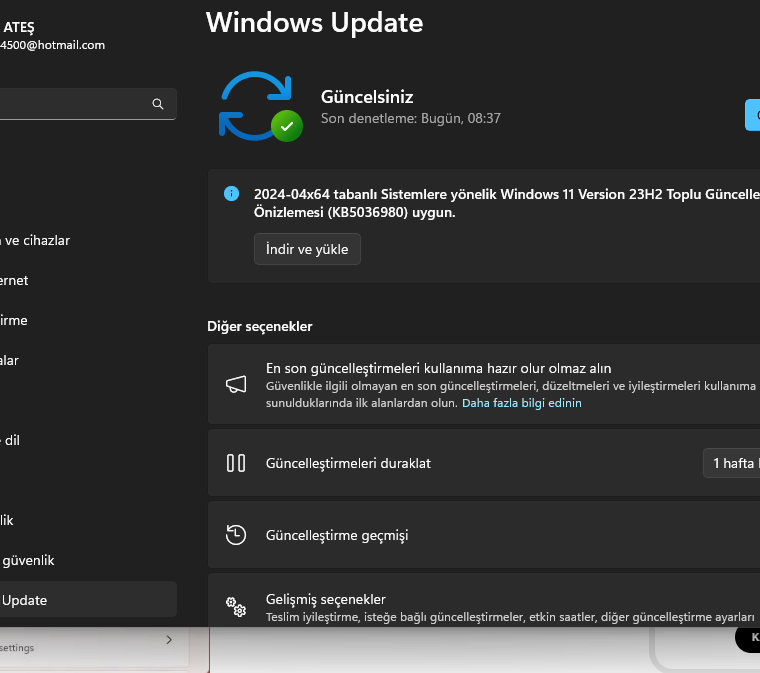Click the KB5036980 update description text

click(507, 203)
